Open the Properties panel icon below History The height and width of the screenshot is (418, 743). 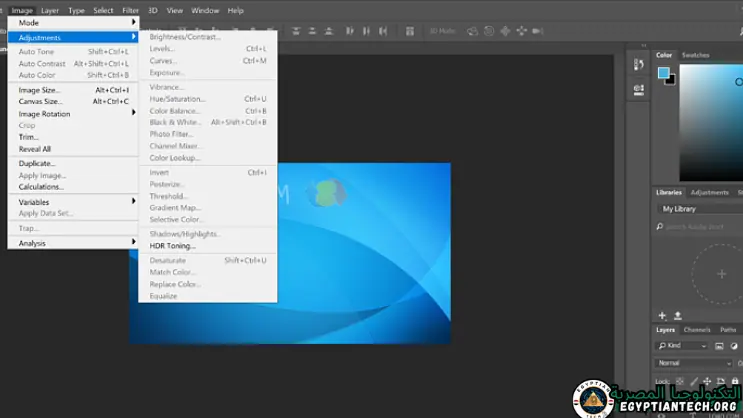click(640, 89)
